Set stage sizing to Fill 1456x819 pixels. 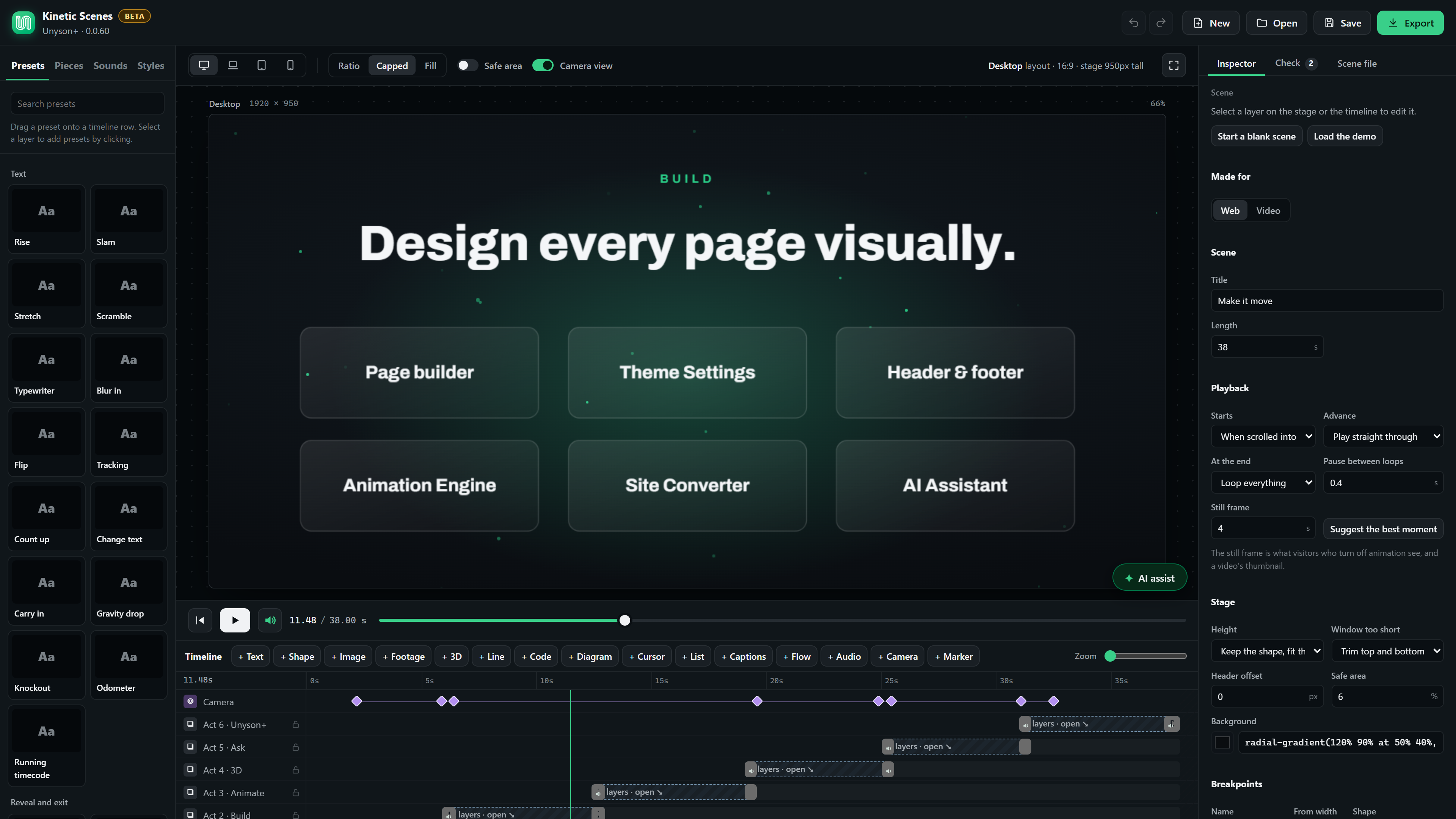(430, 66)
